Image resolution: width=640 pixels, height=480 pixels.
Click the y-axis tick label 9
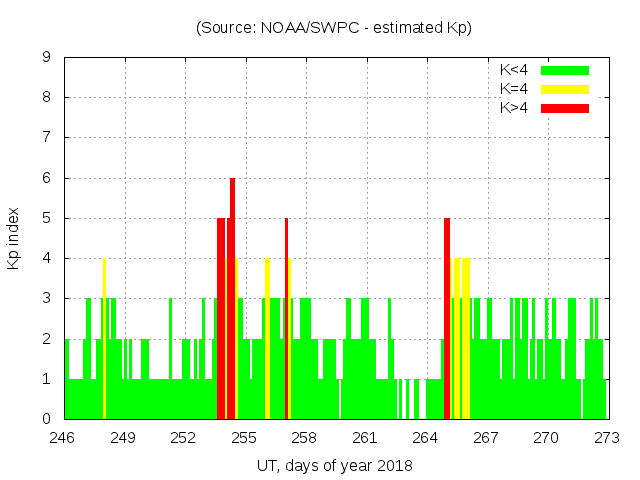click(x=47, y=58)
